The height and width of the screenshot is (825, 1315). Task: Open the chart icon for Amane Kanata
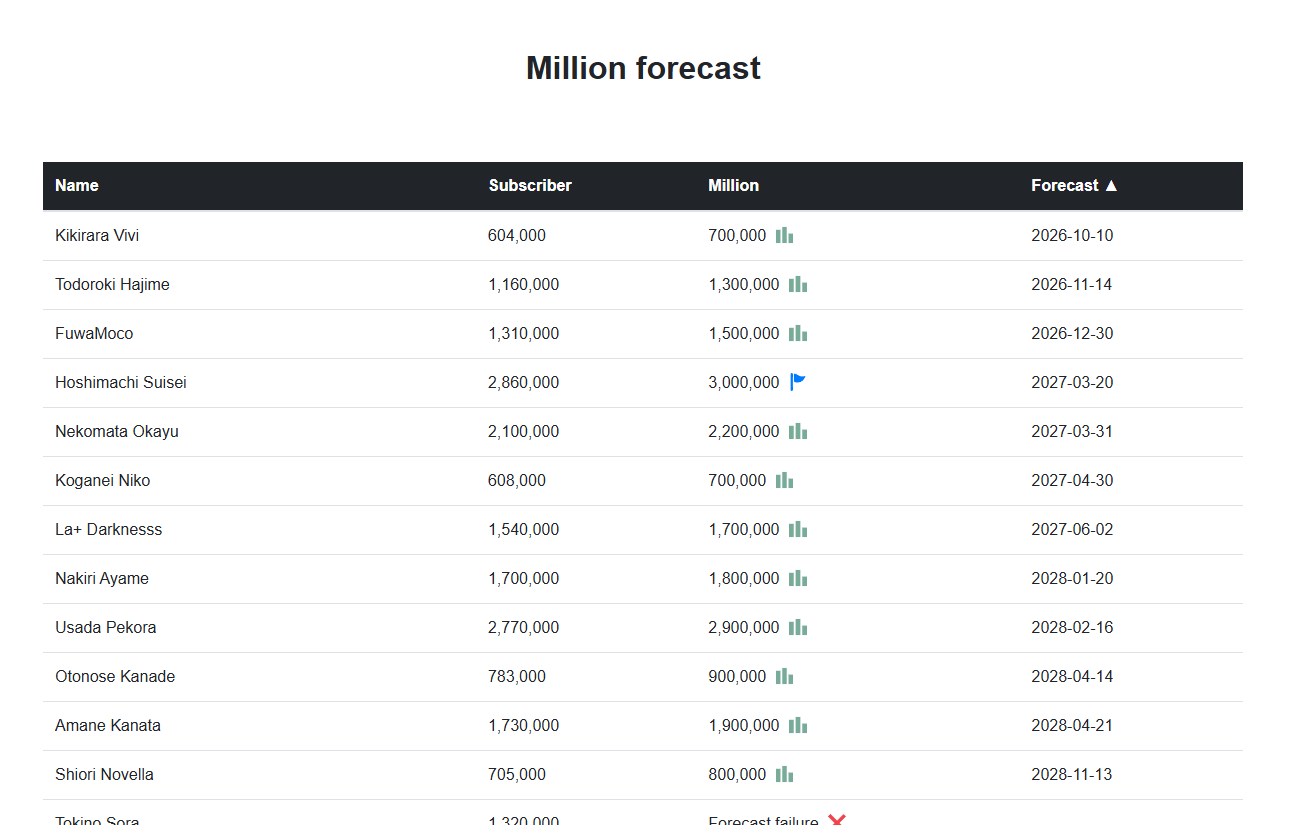click(x=798, y=726)
